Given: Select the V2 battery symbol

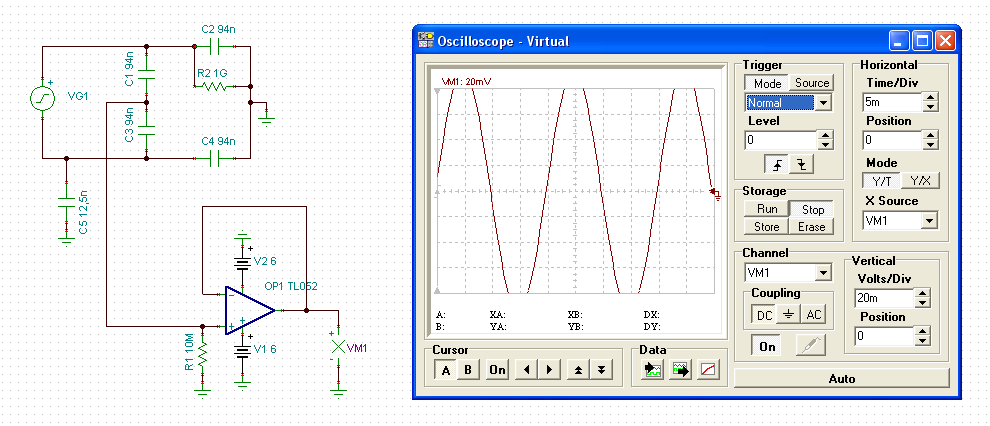Looking at the screenshot, I should [242, 261].
